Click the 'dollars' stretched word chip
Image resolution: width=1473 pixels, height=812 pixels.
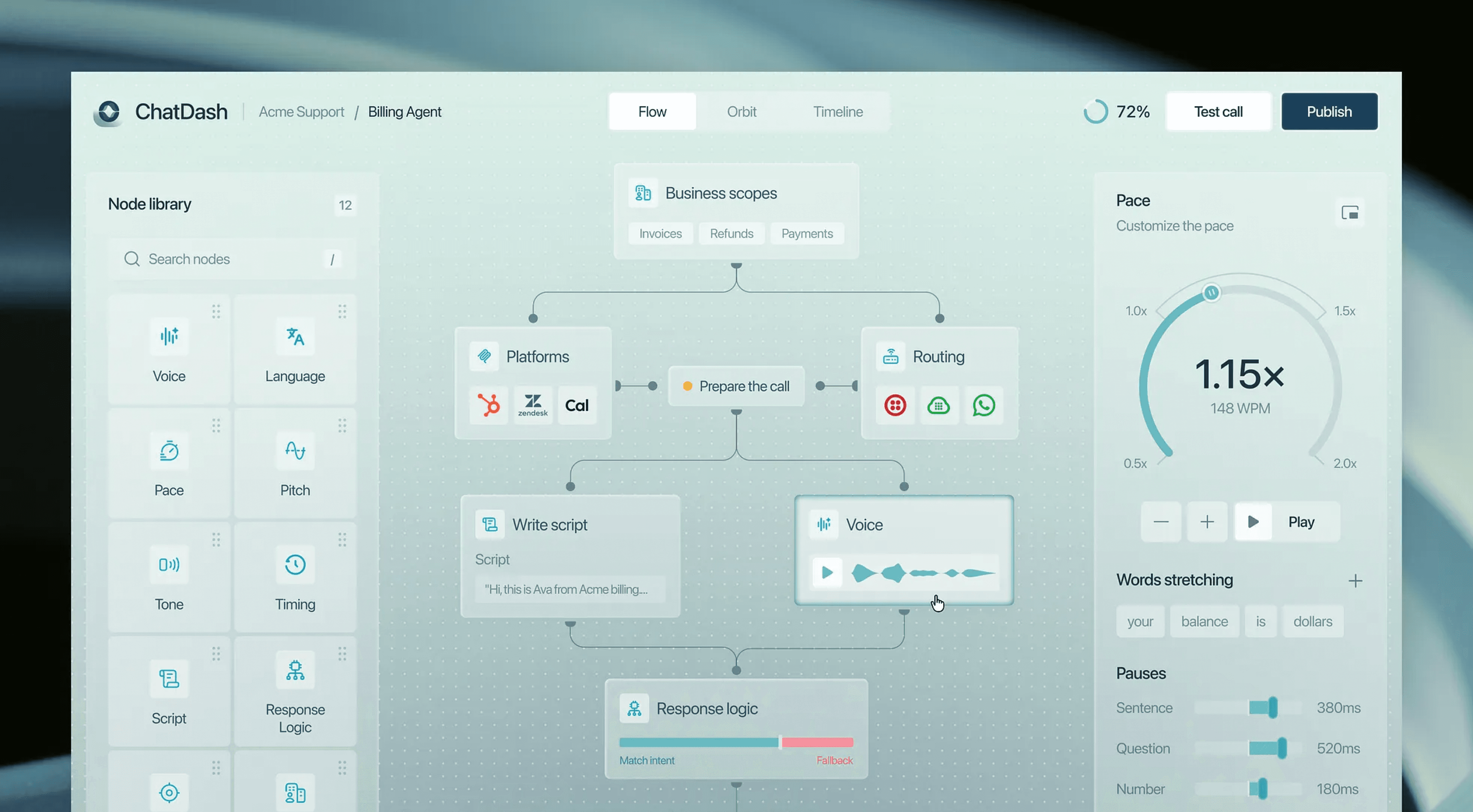coord(1312,621)
